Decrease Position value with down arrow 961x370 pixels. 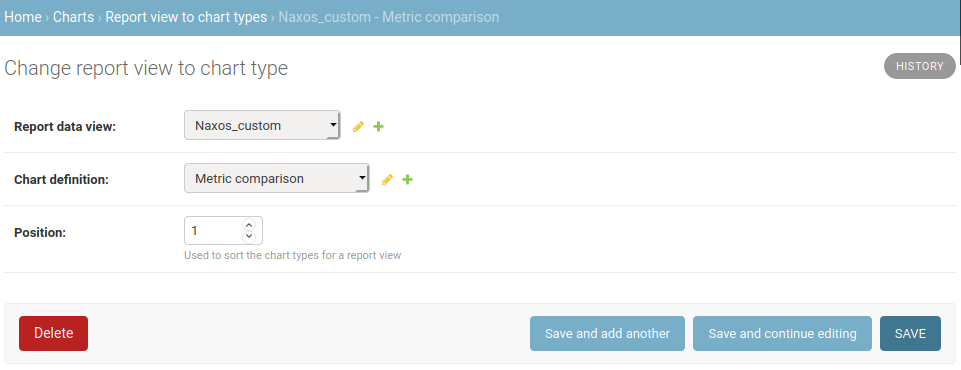tap(249, 236)
